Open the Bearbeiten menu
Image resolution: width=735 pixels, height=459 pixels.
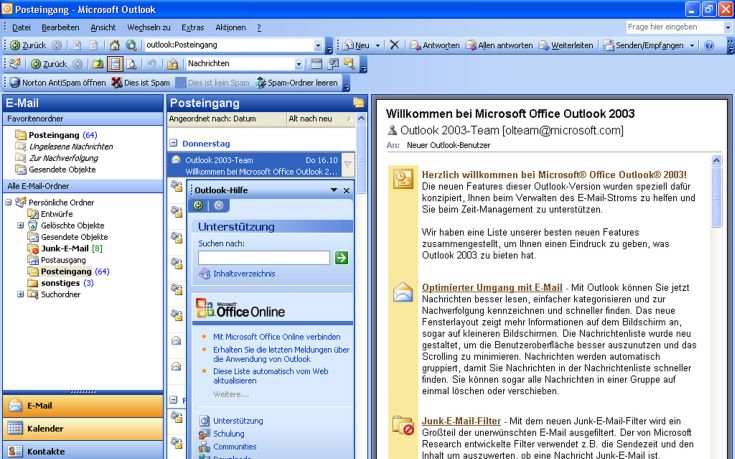(x=60, y=28)
